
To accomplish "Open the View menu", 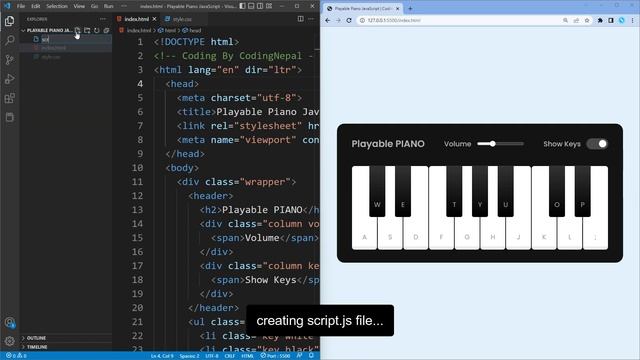I will pos(79,6).
